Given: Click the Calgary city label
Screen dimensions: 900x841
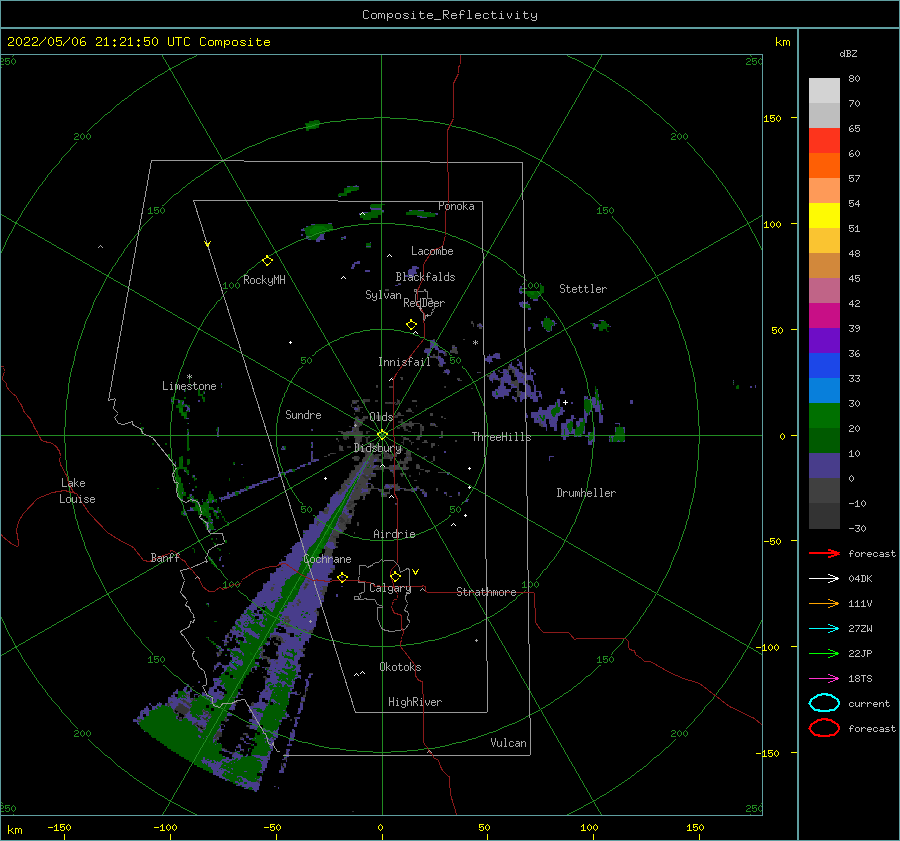Looking at the screenshot, I should click(x=390, y=588).
